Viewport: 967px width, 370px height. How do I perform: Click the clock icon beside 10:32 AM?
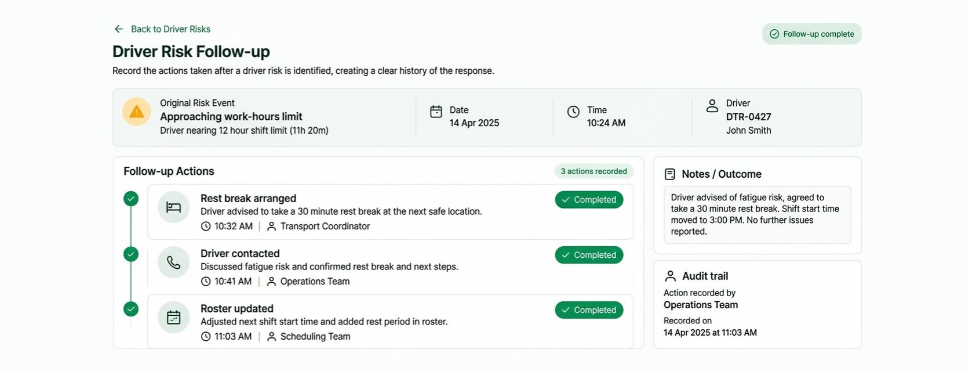coord(206,226)
